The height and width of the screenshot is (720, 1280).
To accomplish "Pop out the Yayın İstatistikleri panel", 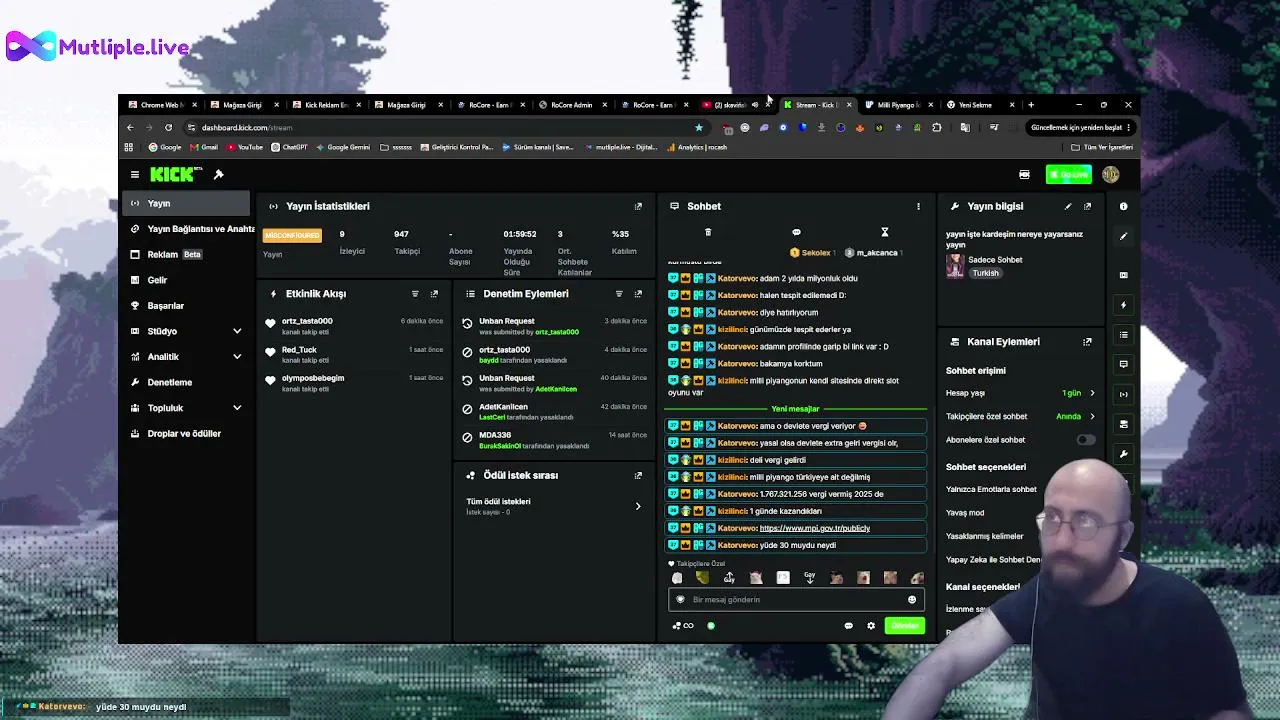I will click(638, 206).
